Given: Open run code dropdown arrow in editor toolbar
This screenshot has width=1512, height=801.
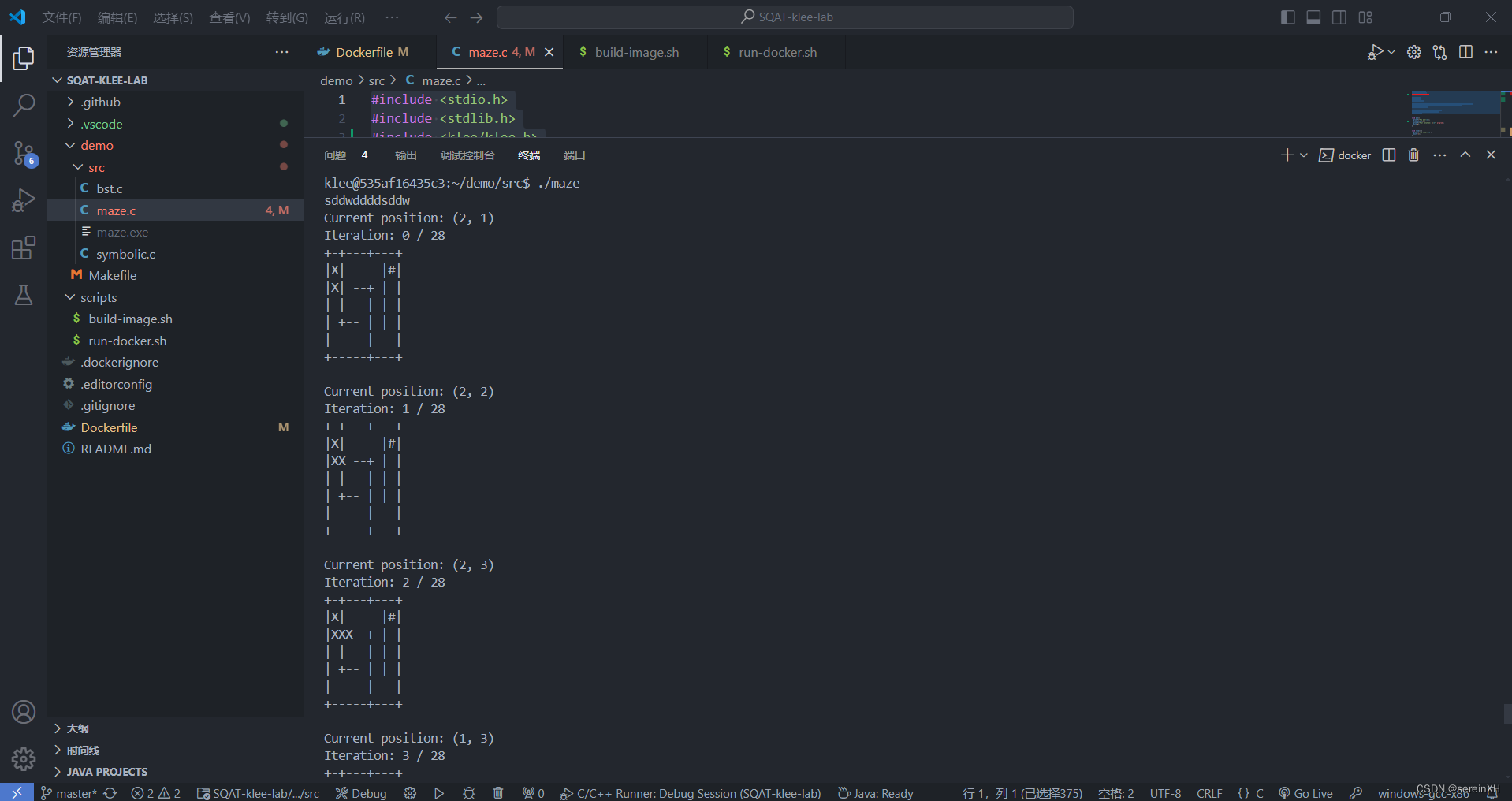Looking at the screenshot, I should 1391,52.
